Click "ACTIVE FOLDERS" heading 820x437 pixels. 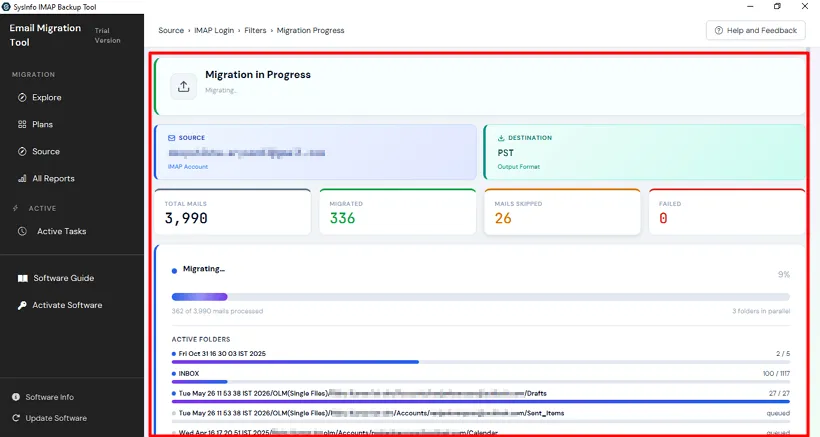[x=201, y=339]
